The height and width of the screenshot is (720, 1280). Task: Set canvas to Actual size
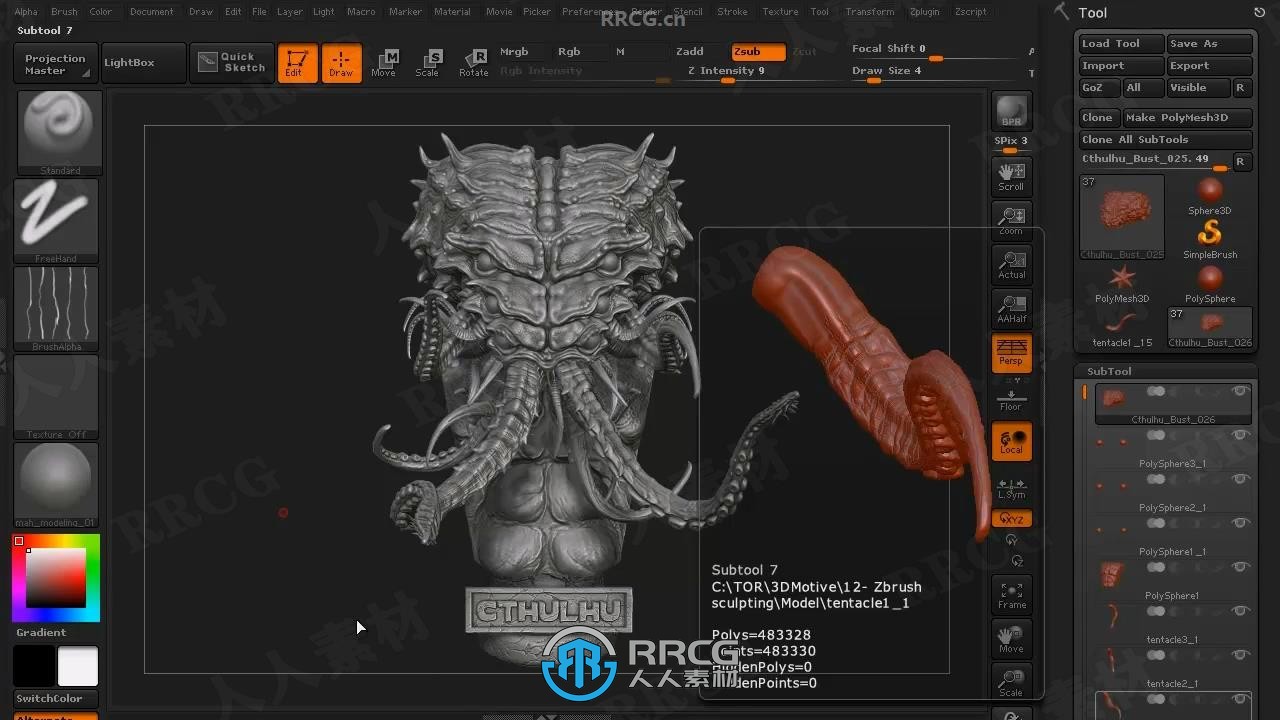tap(1012, 265)
